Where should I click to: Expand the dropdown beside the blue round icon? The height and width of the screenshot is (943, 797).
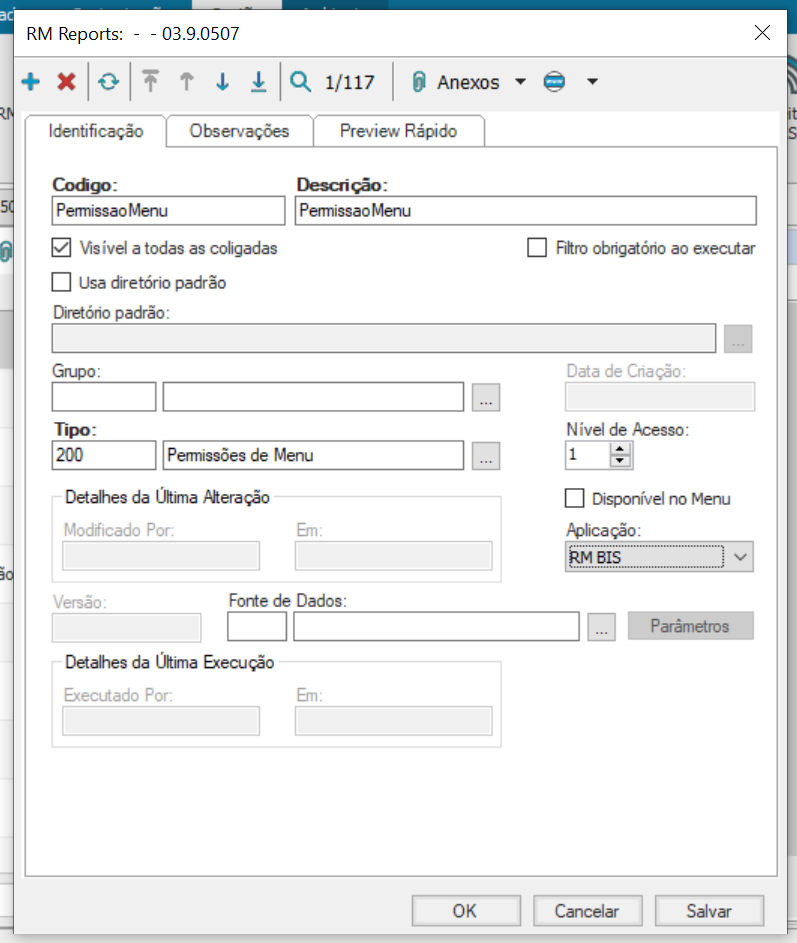[x=592, y=81]
